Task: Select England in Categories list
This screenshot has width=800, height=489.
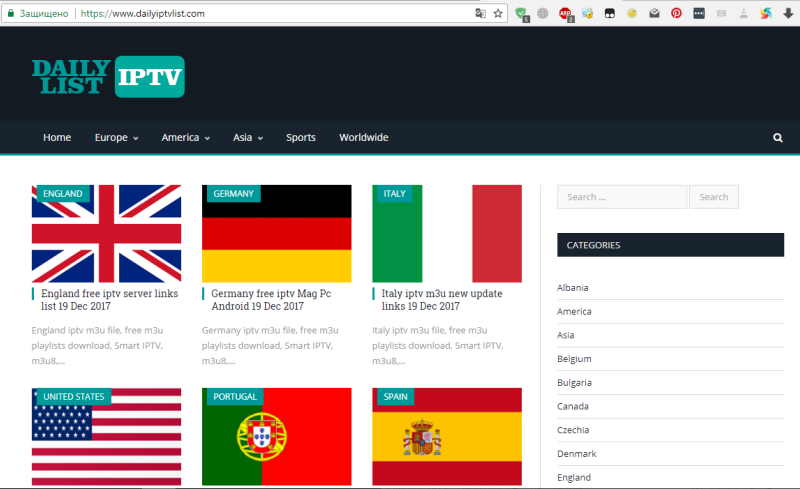Action: tap(574, 478)
